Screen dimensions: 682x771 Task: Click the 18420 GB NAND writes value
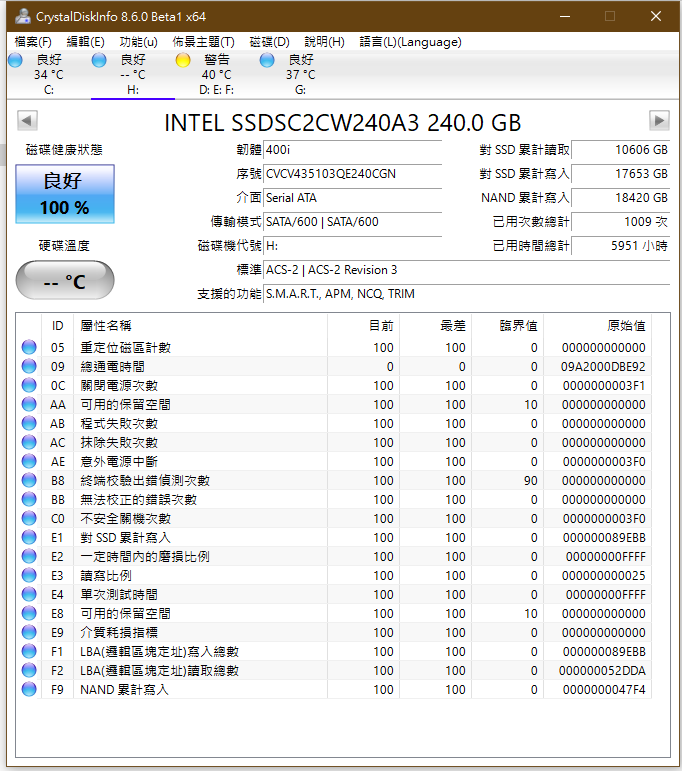click(x=621, y=198)
